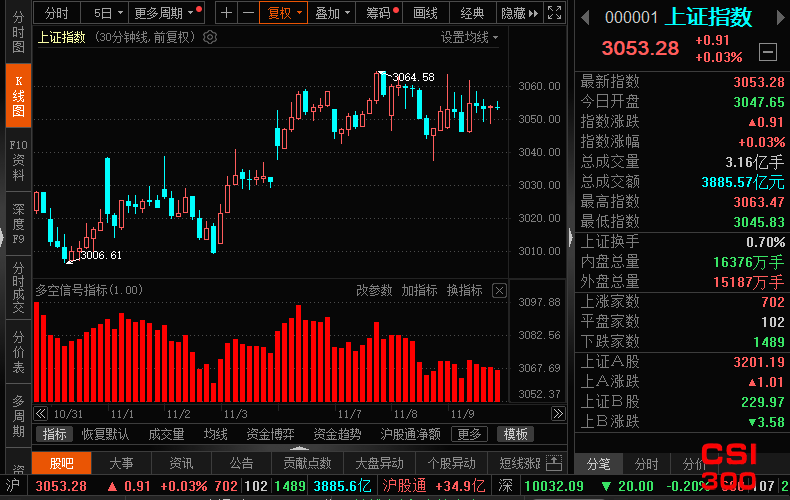Click 11/7 date on time axis
The height and width of the screenshot is (500, 790).
click(x=350, y=414)
